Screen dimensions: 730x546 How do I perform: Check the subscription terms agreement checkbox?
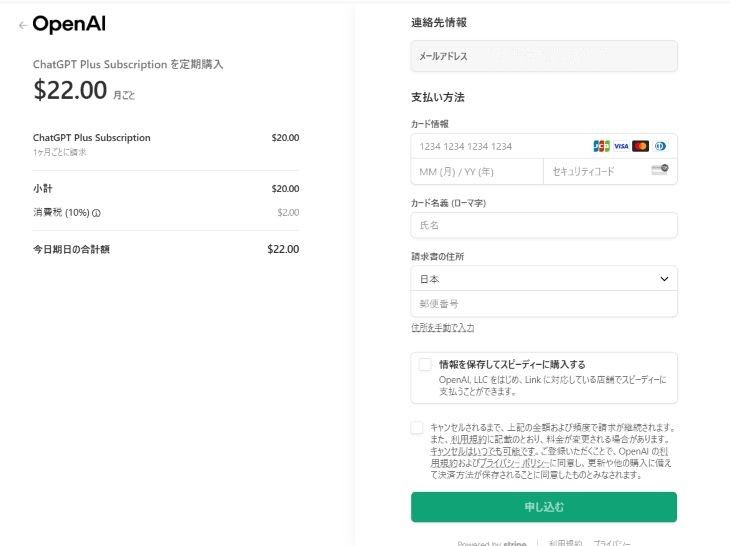417,428
